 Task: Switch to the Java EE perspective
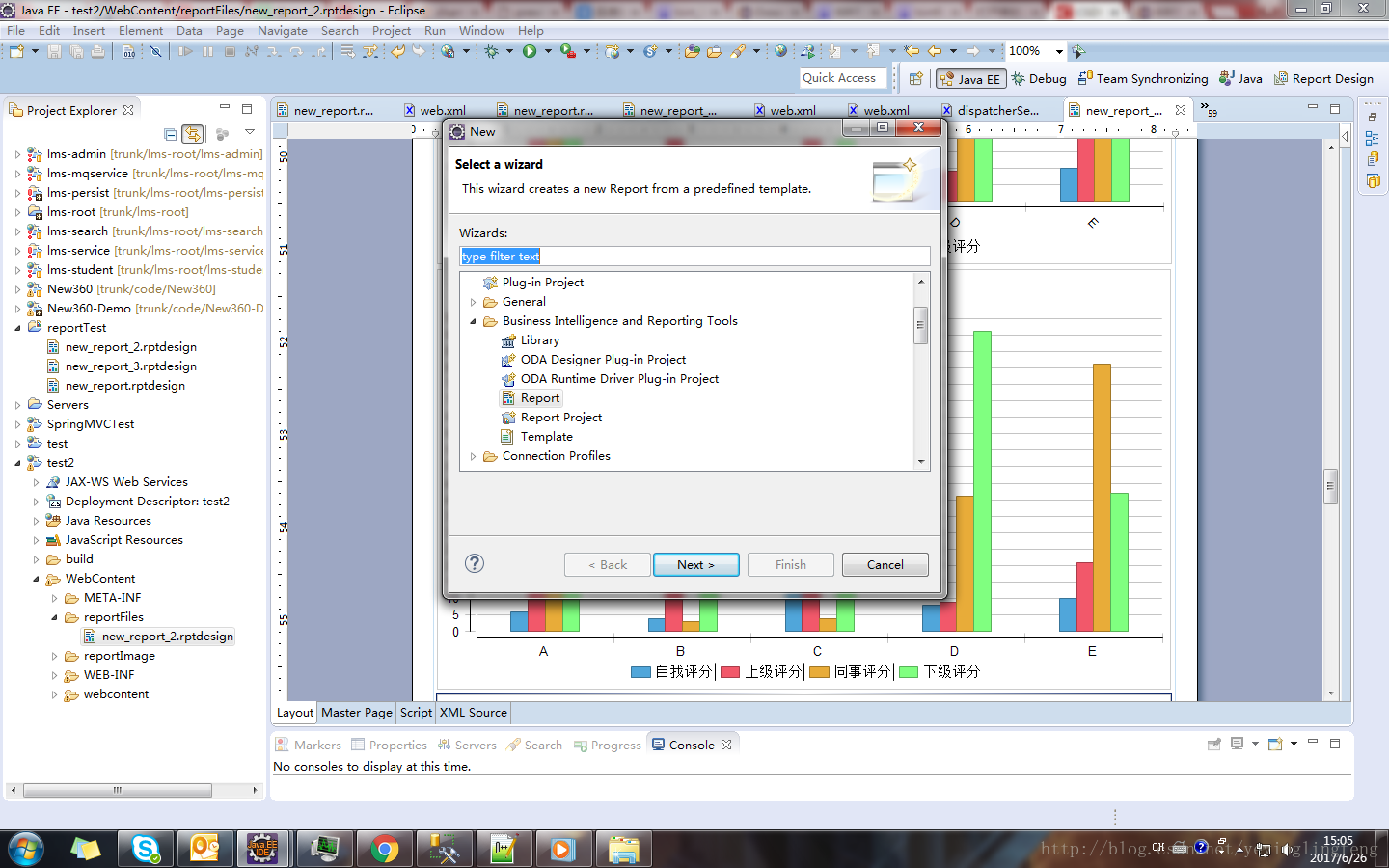(x=970, y=79)
